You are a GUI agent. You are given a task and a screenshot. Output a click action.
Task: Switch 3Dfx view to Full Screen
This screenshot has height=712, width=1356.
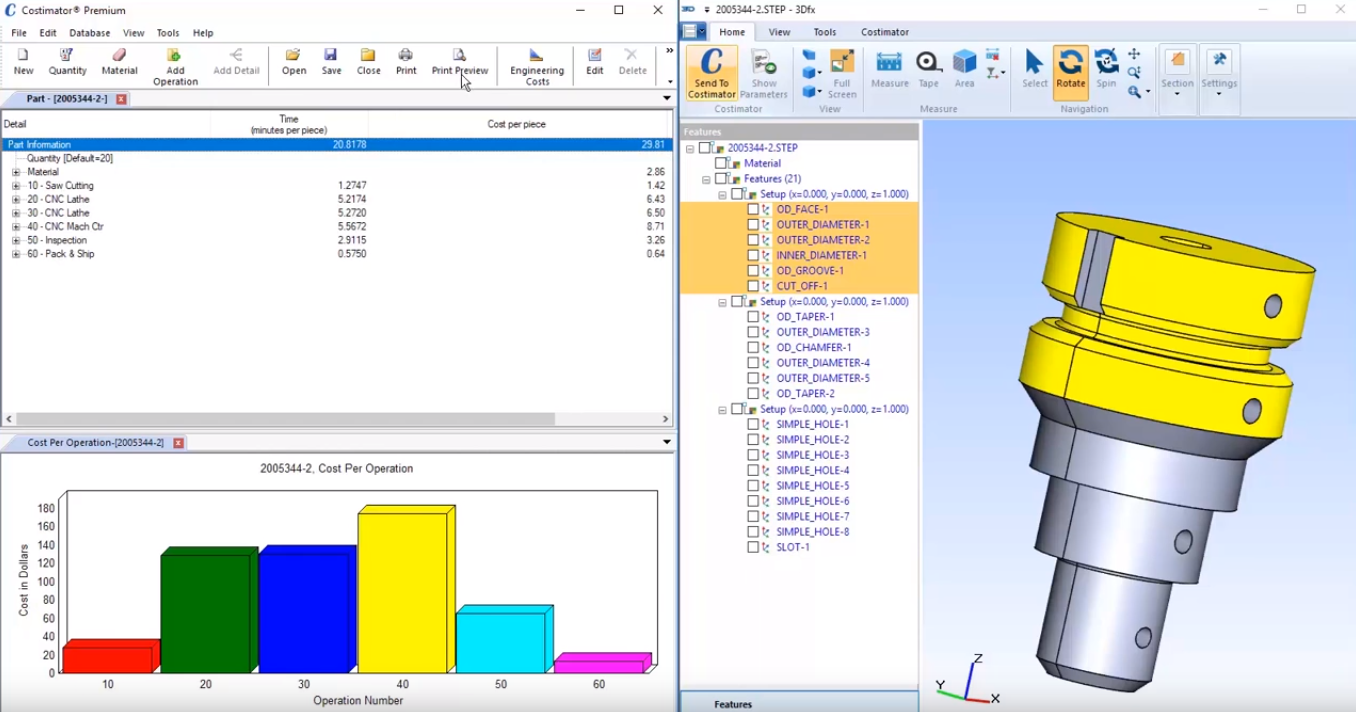(x=842, y=73)
